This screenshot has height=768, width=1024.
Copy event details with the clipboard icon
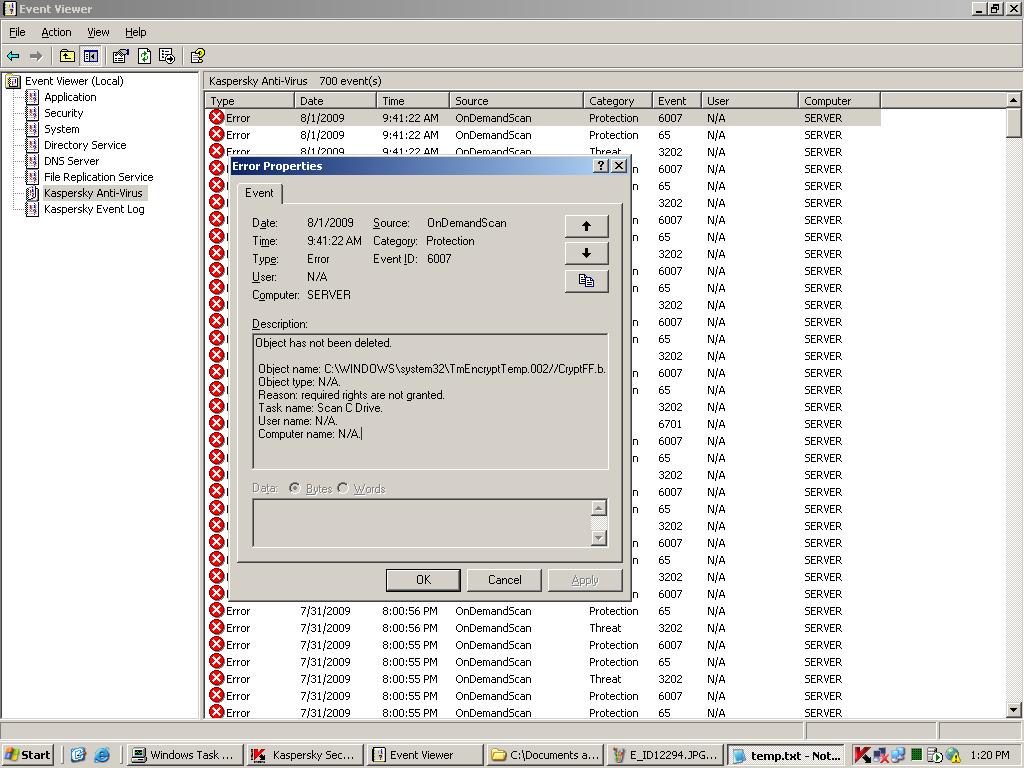pyautogui.click(x=587, y=281)
